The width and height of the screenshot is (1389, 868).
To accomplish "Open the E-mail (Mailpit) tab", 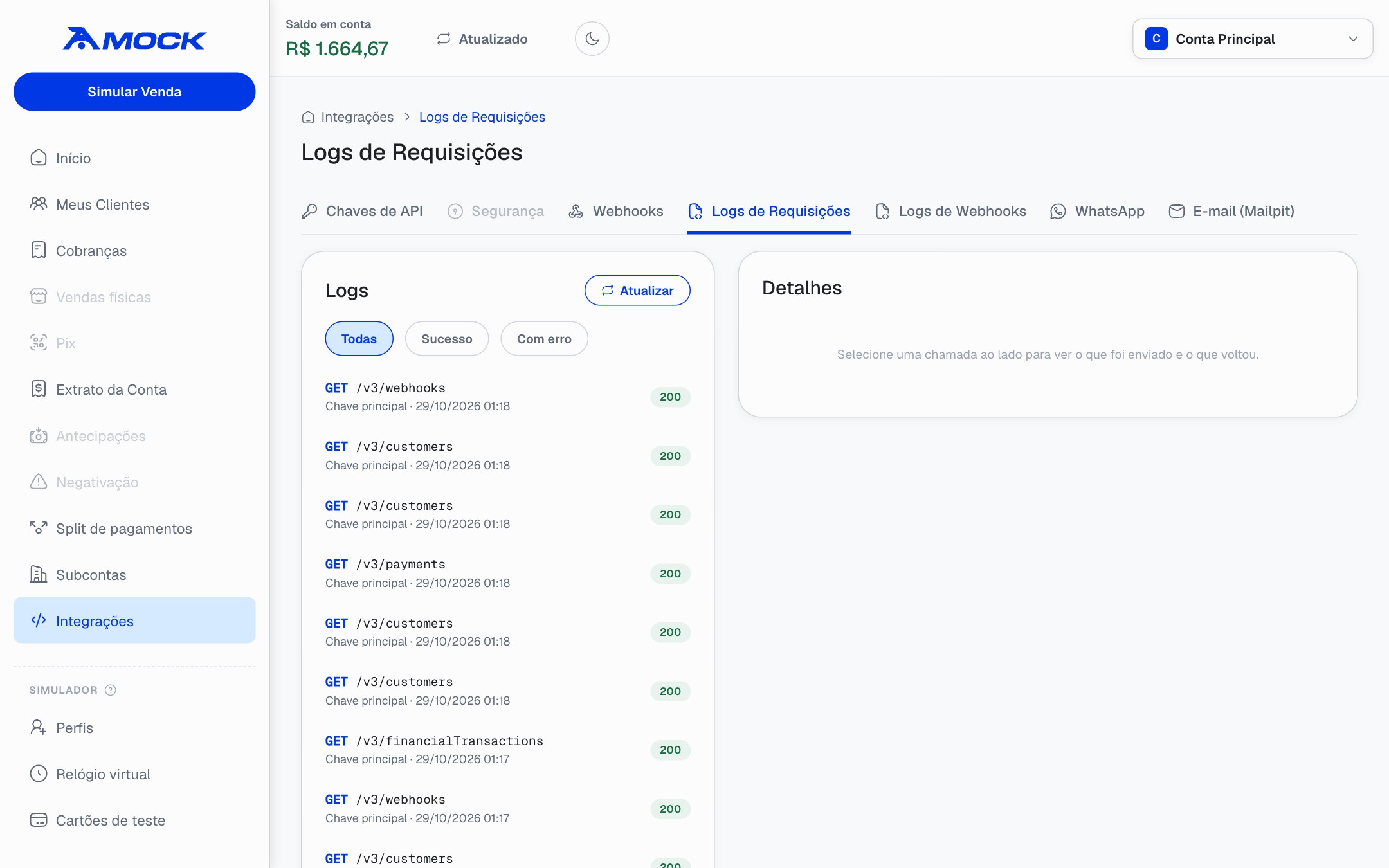I will 1231,211.
